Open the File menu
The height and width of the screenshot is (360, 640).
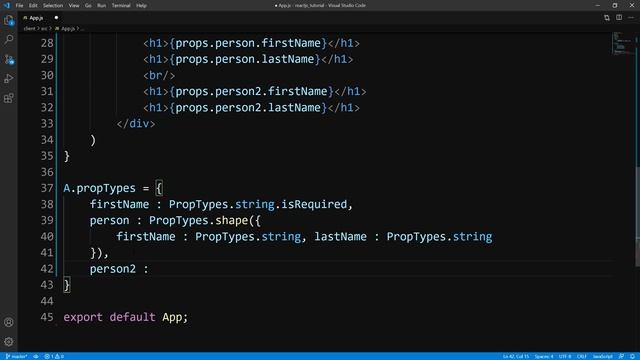coord(19,6)
